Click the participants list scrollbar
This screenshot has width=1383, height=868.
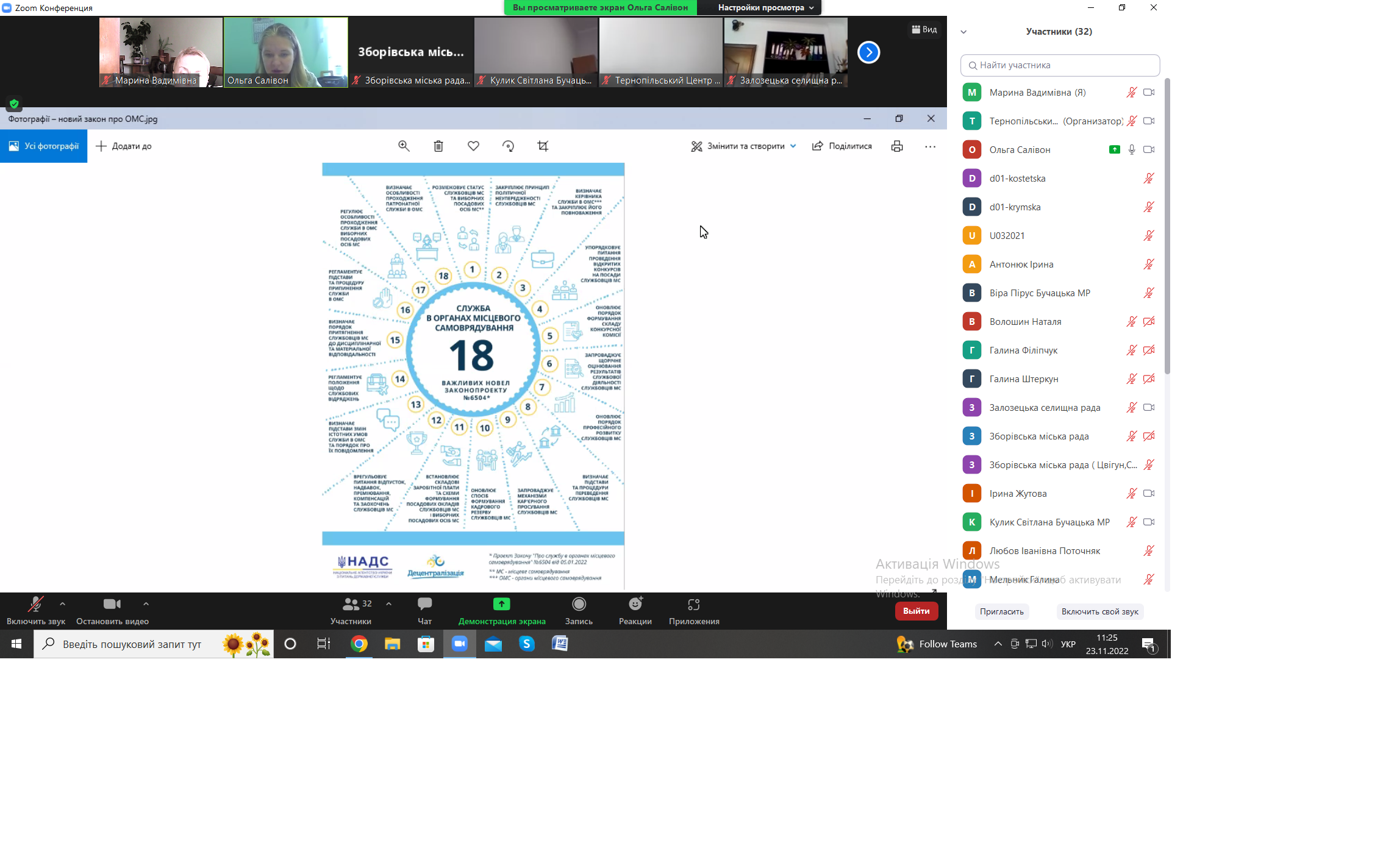pos(1167,226)
